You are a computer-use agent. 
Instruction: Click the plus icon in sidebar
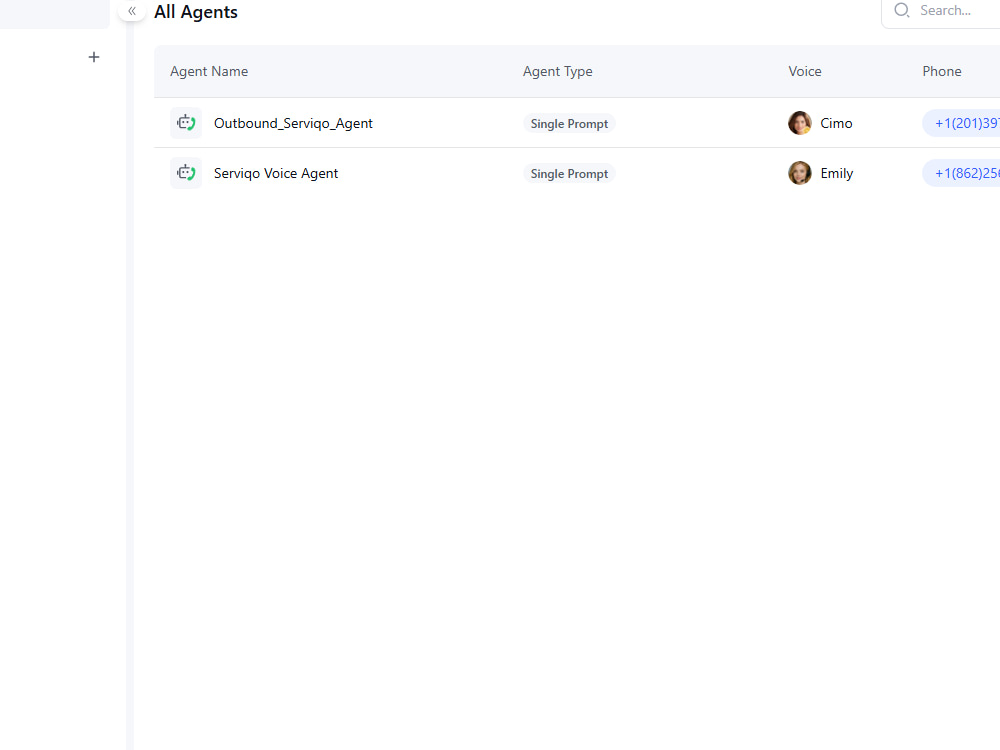94,57
